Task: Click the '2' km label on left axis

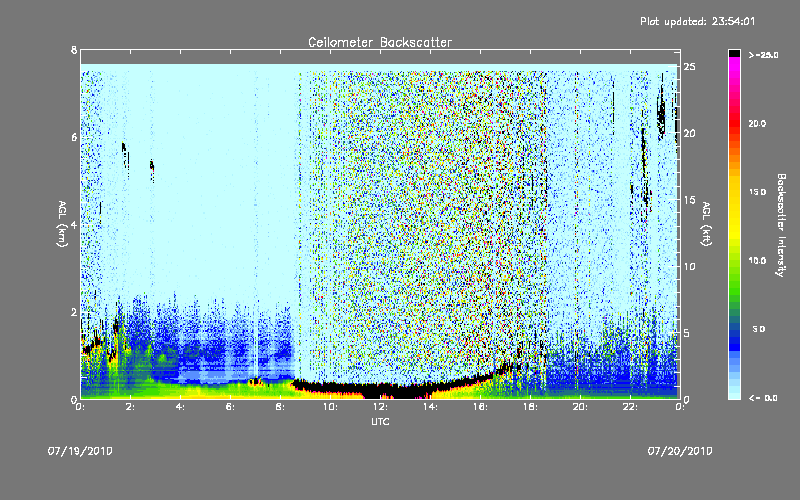Action: [x=74, y=312]
